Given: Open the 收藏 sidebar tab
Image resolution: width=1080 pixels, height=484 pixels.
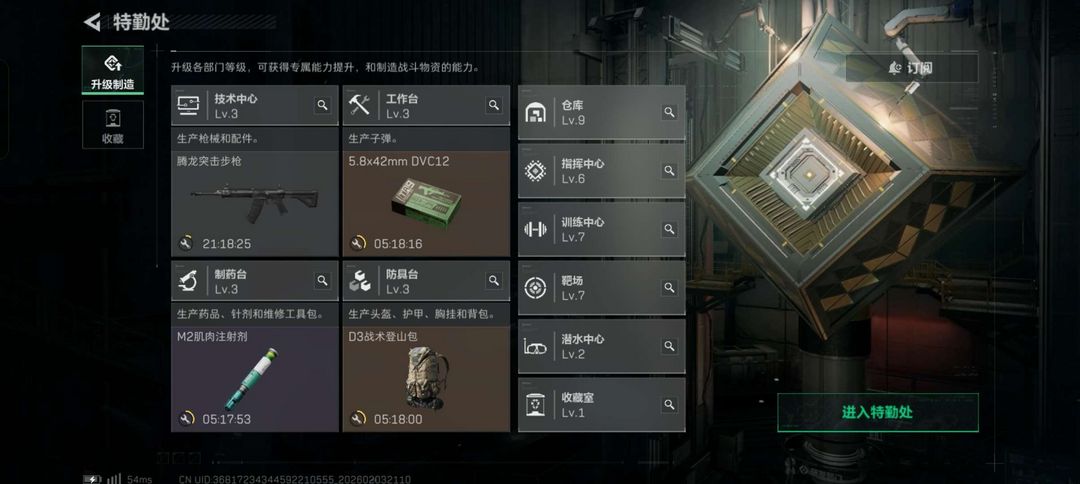Looking at the screenshot, I should 113,125.
